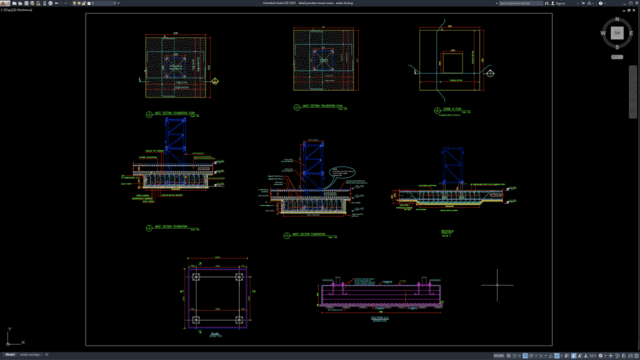Viewport: 640px width, 360px height.
Task: Open the Help question mark icon
Action: pyautogui.click(x=601, y=3)
